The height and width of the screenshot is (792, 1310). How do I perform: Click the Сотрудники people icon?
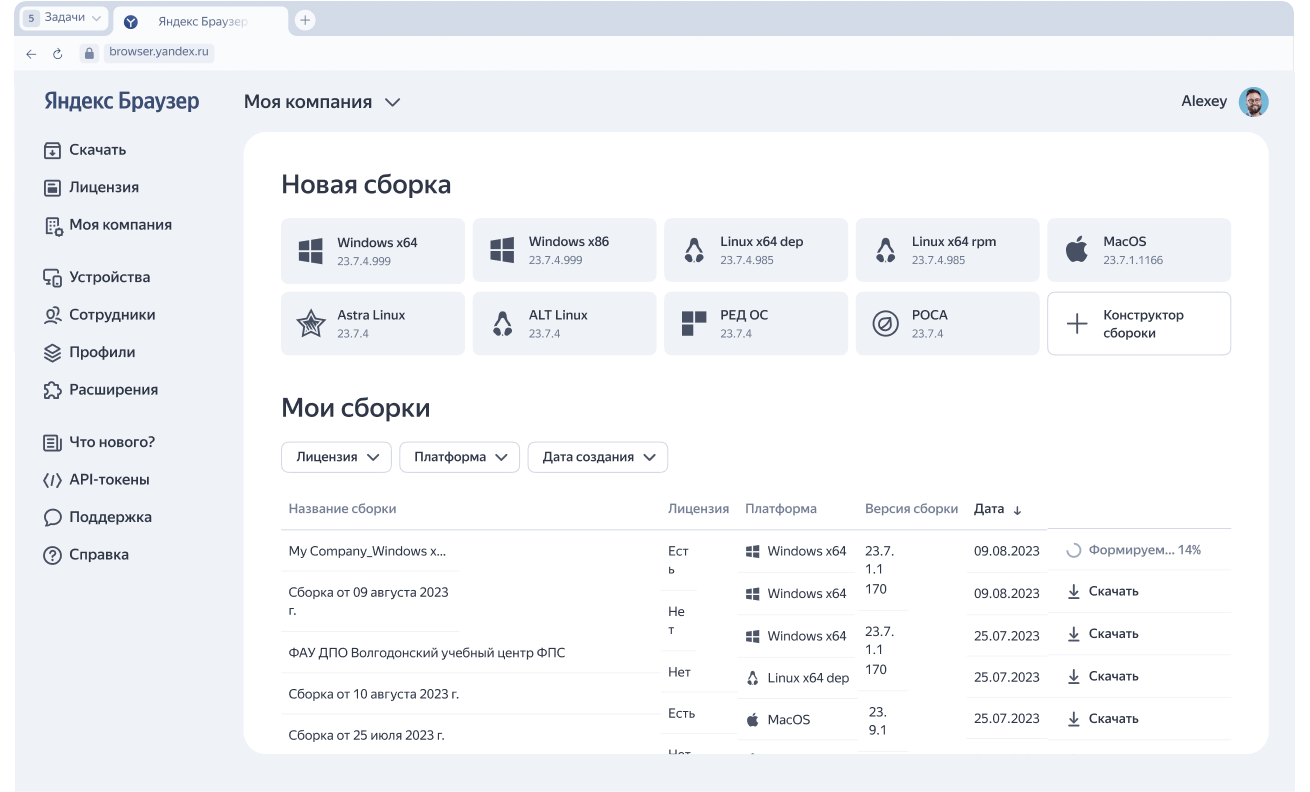(53, 315)
